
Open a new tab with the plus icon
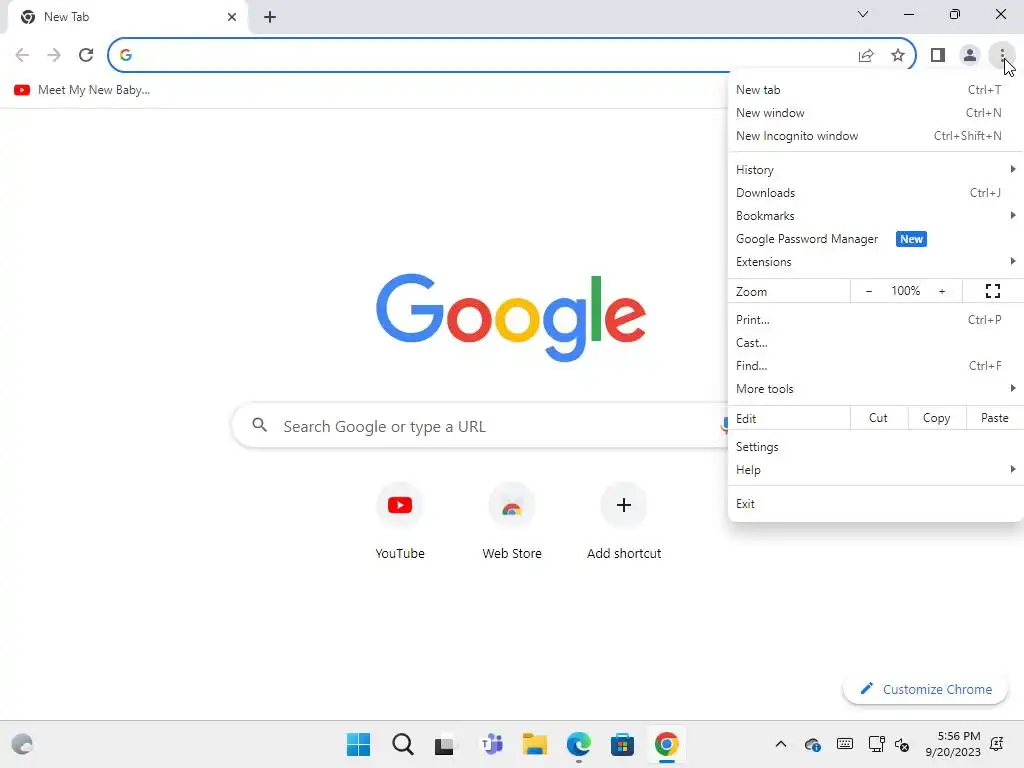[270, 17]
